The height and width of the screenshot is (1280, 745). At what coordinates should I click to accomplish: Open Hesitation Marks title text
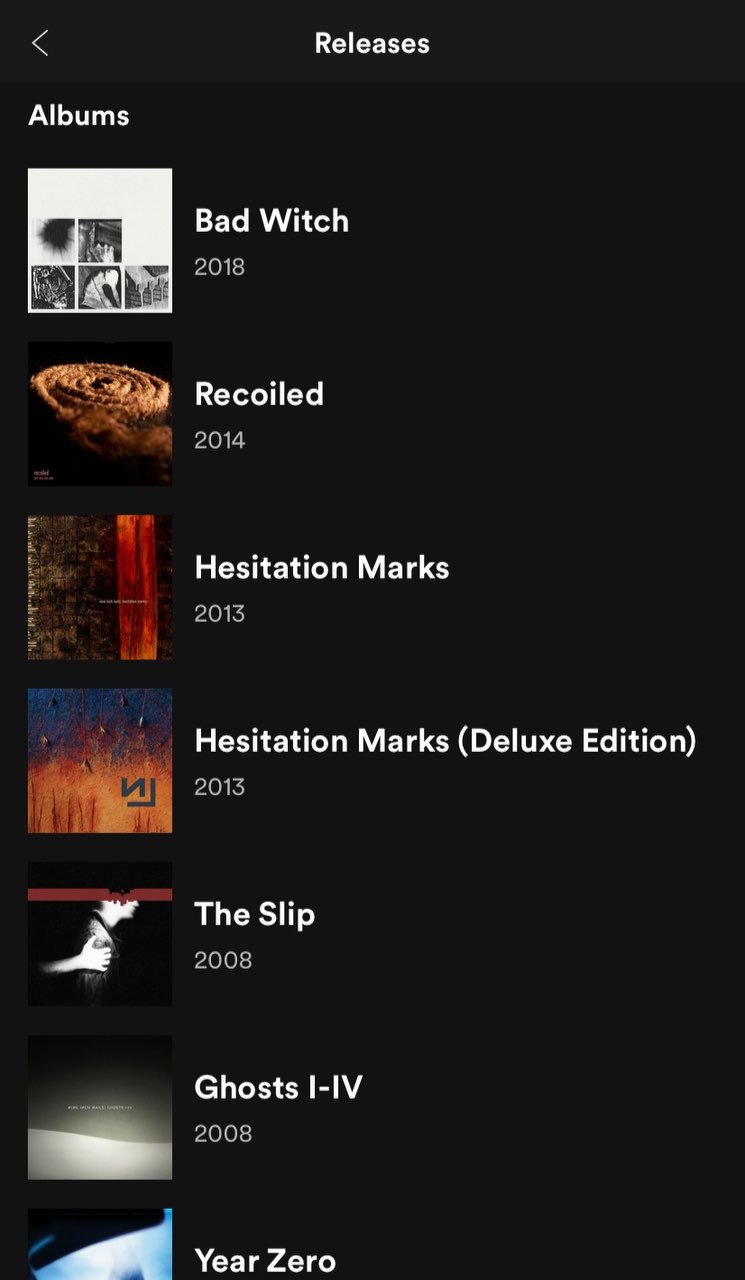322,567
